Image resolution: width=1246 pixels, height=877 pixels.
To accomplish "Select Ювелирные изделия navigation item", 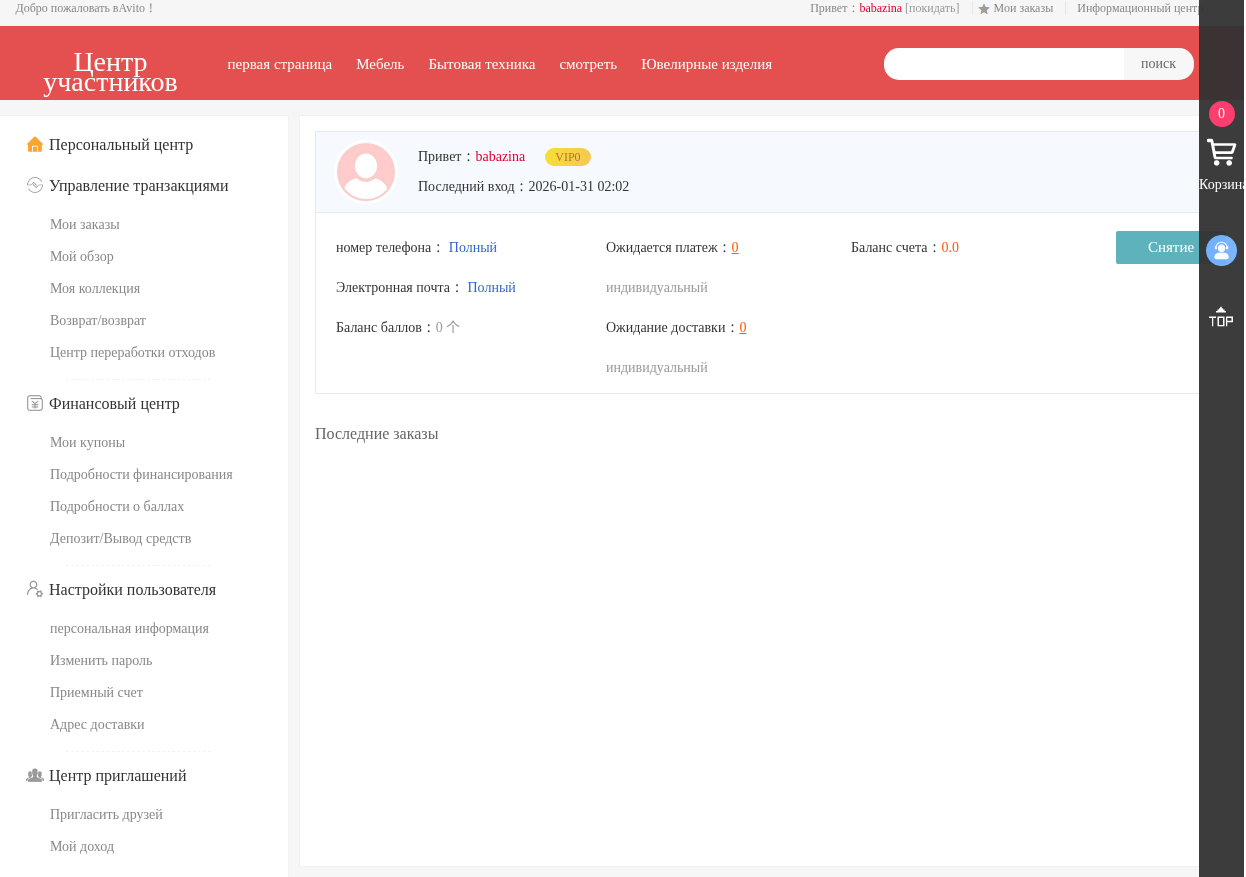I will pos(706,64).
